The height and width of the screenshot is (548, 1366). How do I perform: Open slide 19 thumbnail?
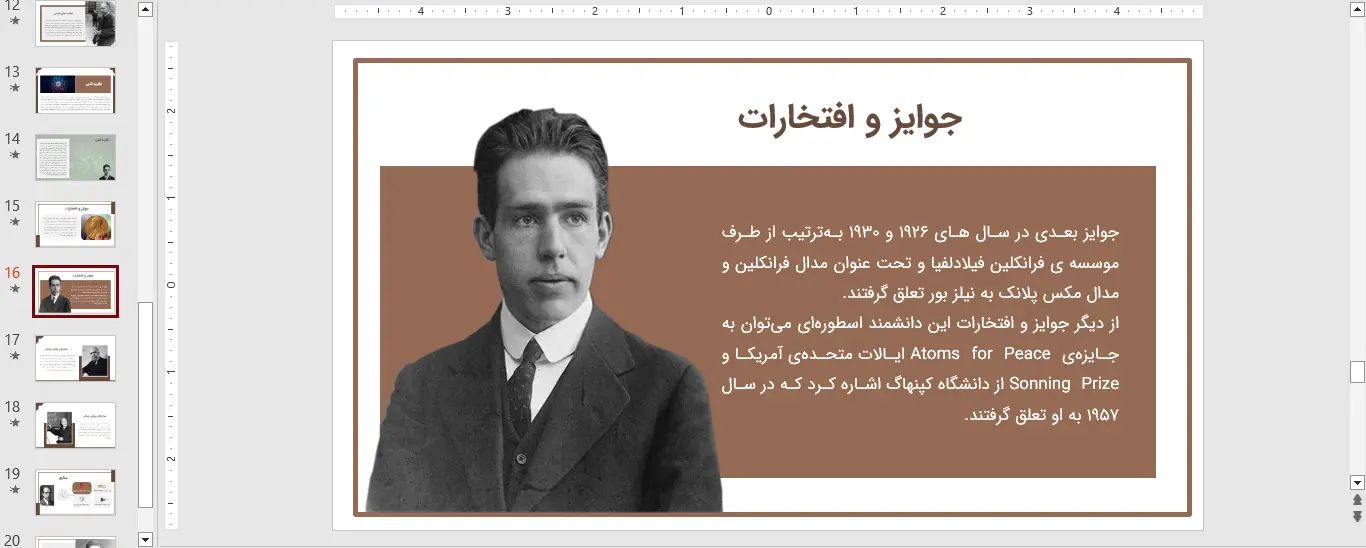76,492
